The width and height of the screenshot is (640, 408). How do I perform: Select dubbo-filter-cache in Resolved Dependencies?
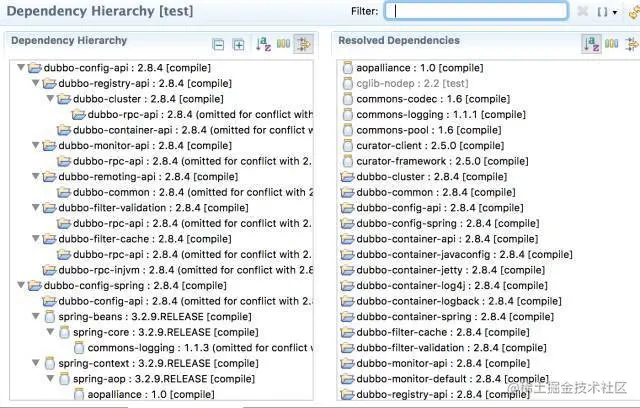point(435,332)
